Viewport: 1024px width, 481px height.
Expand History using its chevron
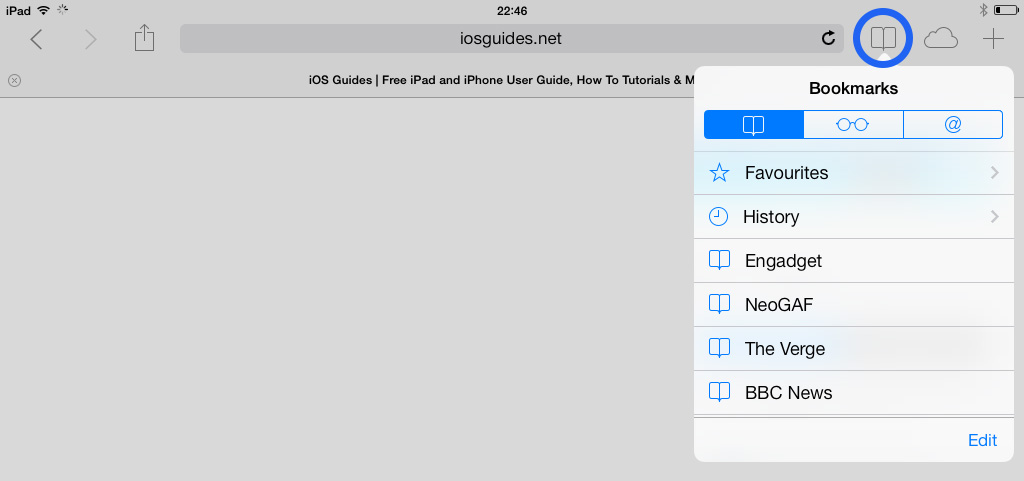[995, 217]
